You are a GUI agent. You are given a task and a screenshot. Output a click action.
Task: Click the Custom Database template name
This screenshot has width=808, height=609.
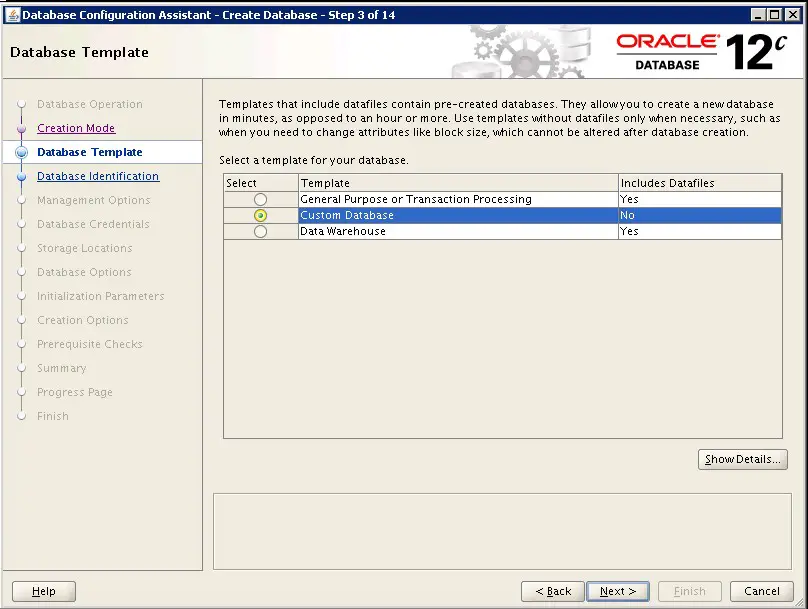pos(347,215)
